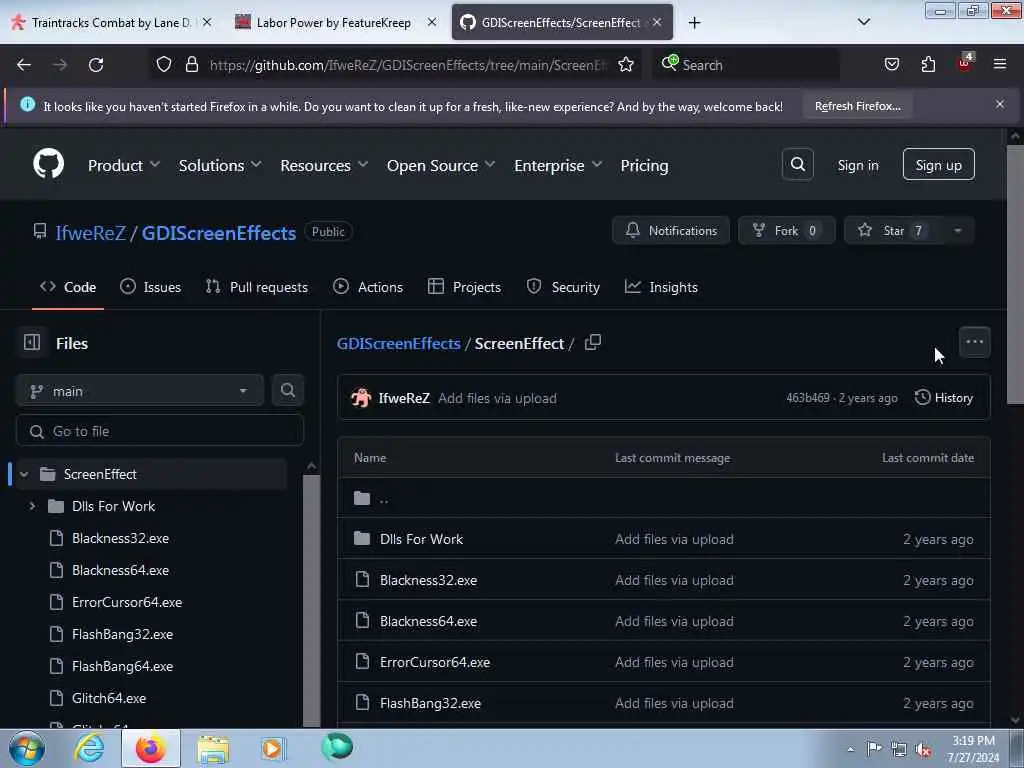Click the Notifications button
1024x768 pixels.
click(x=671, y=231)
